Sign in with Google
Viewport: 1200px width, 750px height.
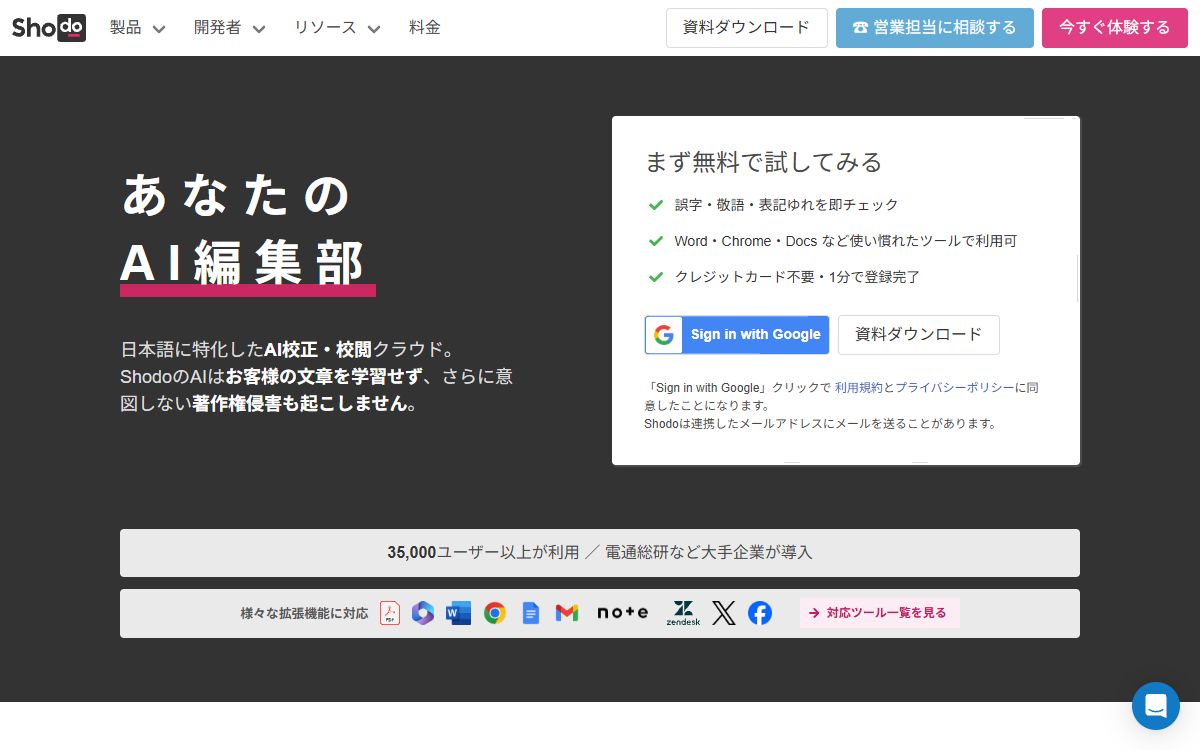[x=737, y=335]
